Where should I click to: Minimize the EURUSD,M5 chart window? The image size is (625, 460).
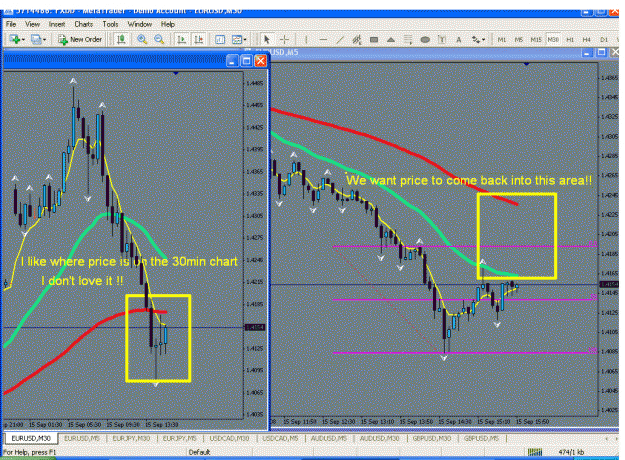(x=587, y=53)
